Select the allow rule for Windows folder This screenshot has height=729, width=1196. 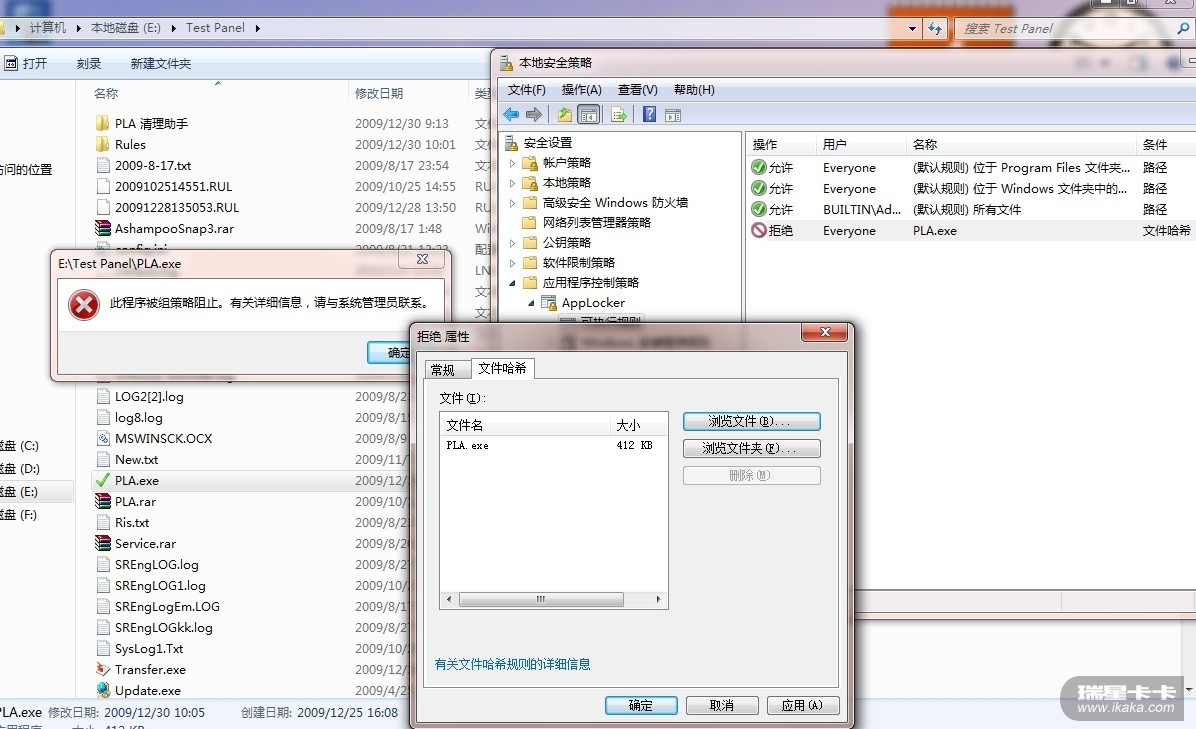(x=969, y=188)
